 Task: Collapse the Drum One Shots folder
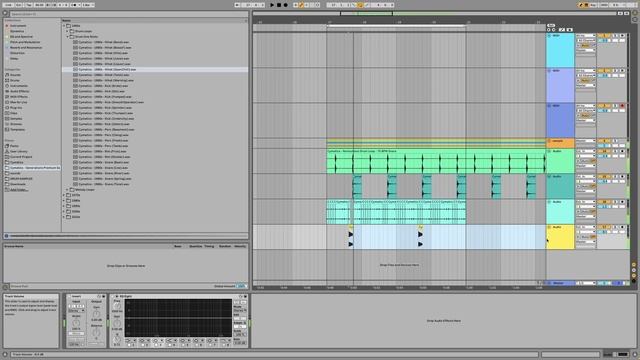67,37
